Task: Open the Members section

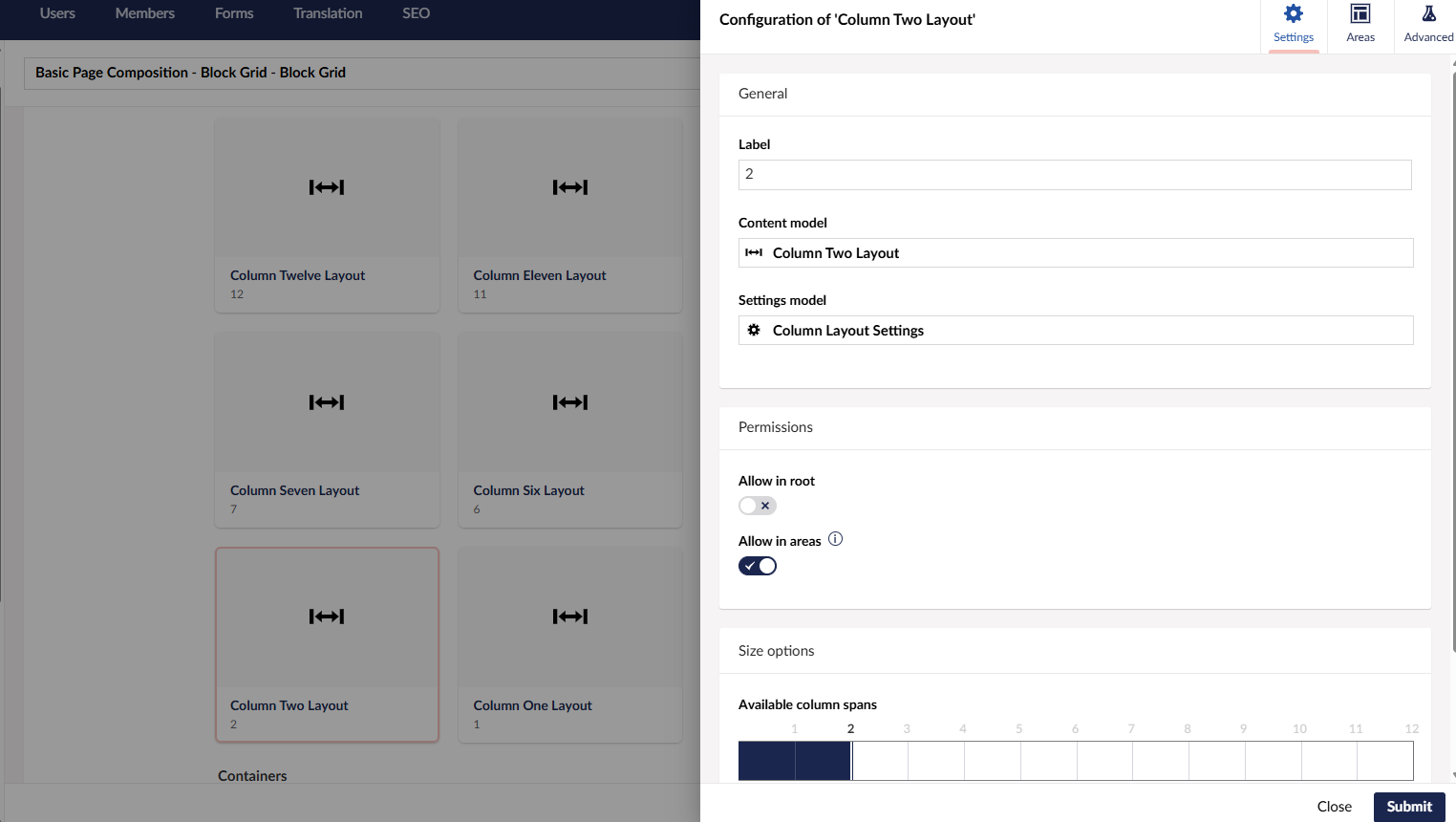Action: [x=145, y=13]
